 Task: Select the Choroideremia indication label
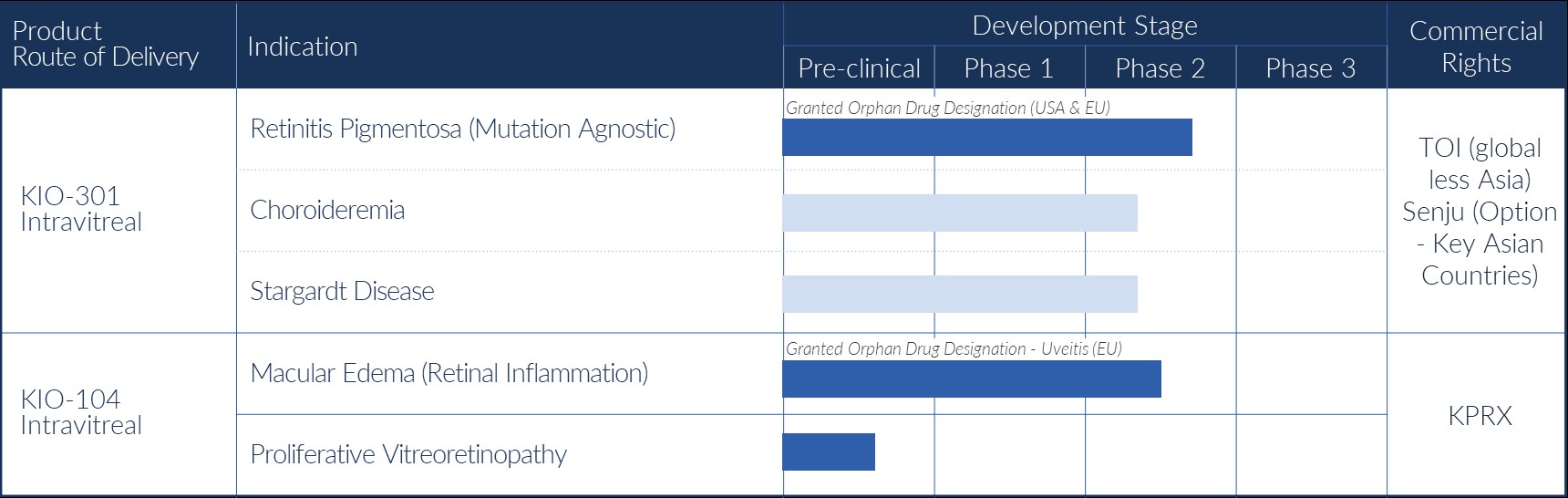click(x=327, y=210)
